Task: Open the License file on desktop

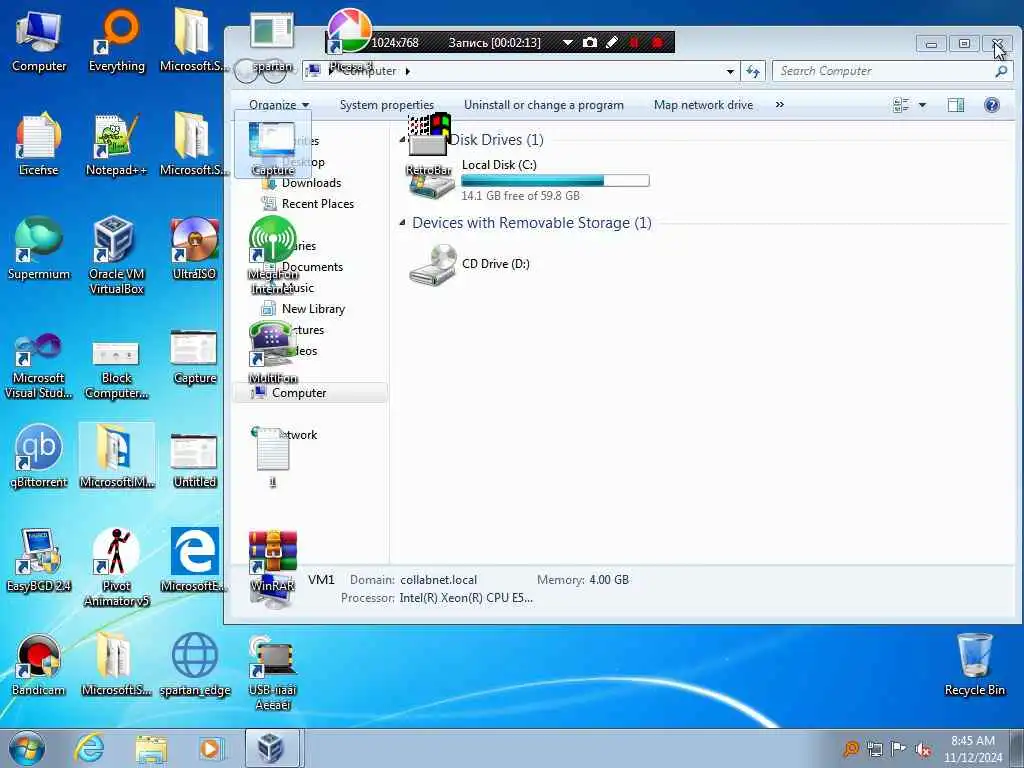Action: pyautogui.click(x=38, y=145)
